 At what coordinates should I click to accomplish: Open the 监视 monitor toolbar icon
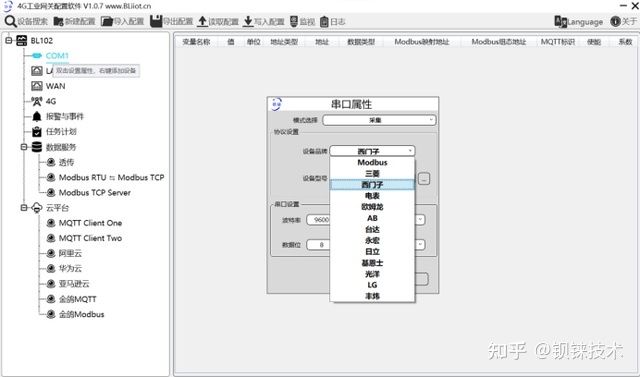coord(294,21)
